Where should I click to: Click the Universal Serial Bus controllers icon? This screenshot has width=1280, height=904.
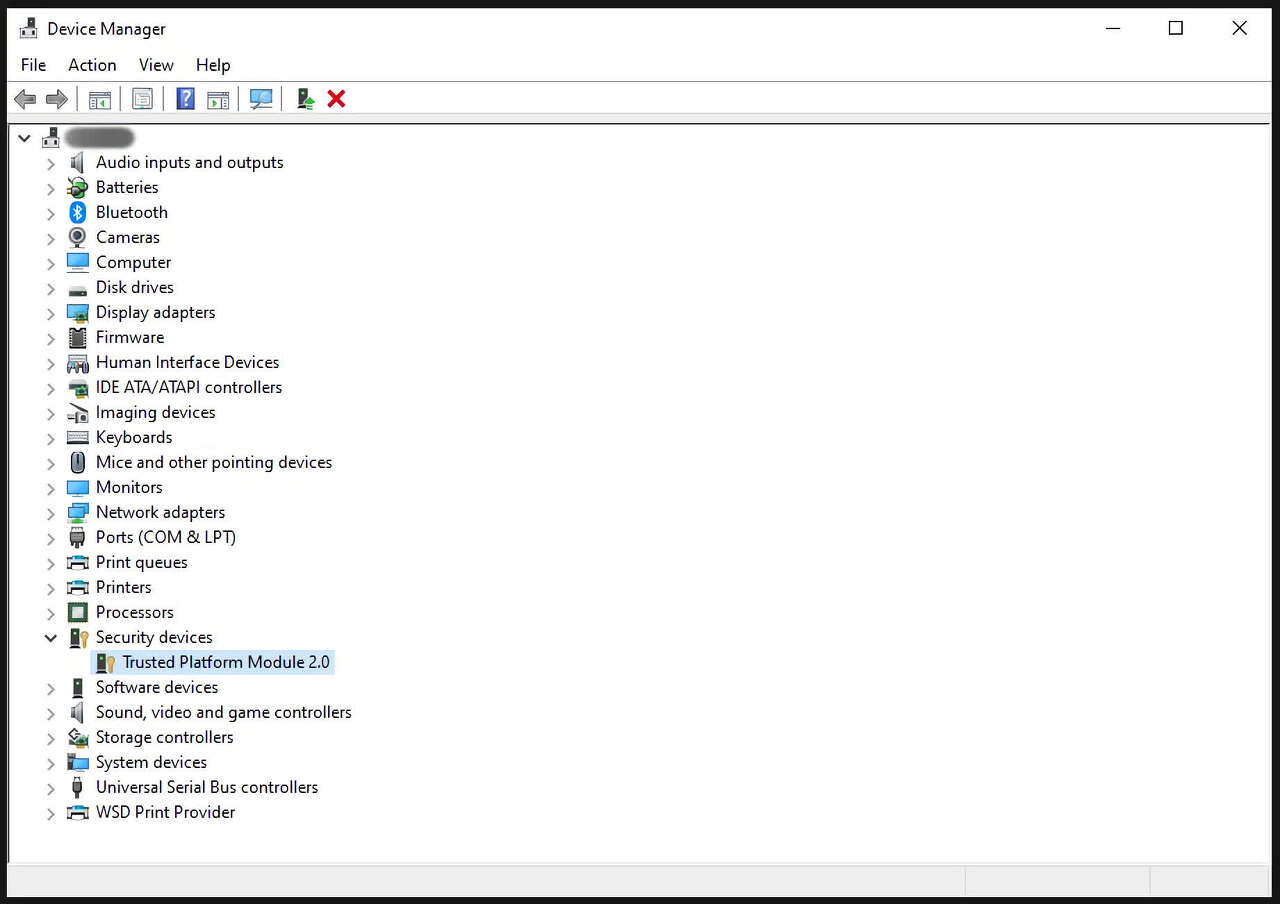point(77,787)
